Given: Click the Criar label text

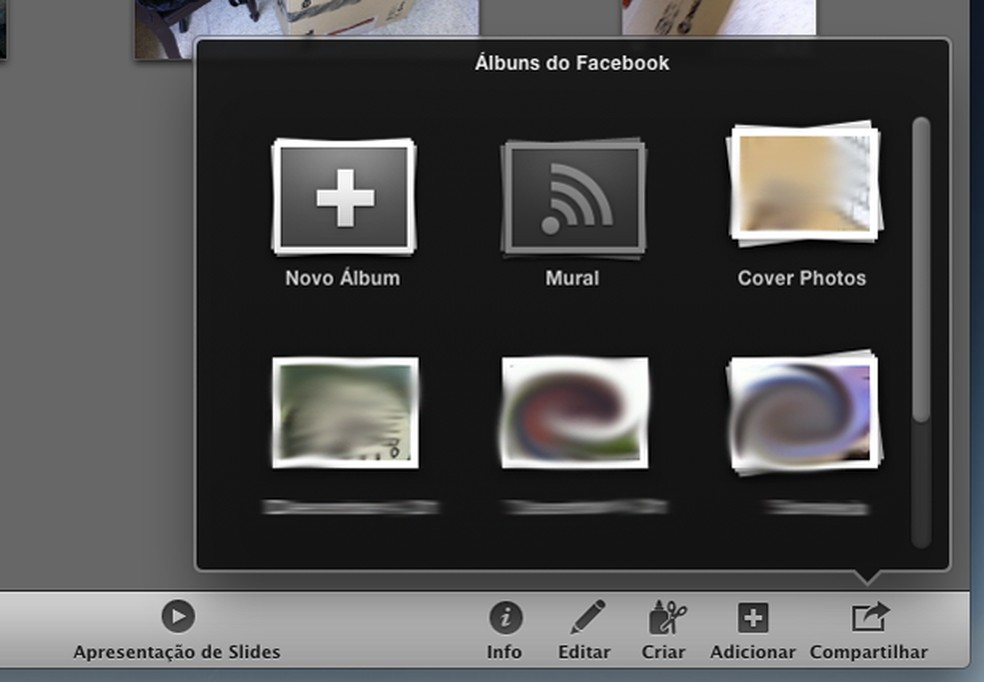Looking at the screenshot, I should coord(663,653).
